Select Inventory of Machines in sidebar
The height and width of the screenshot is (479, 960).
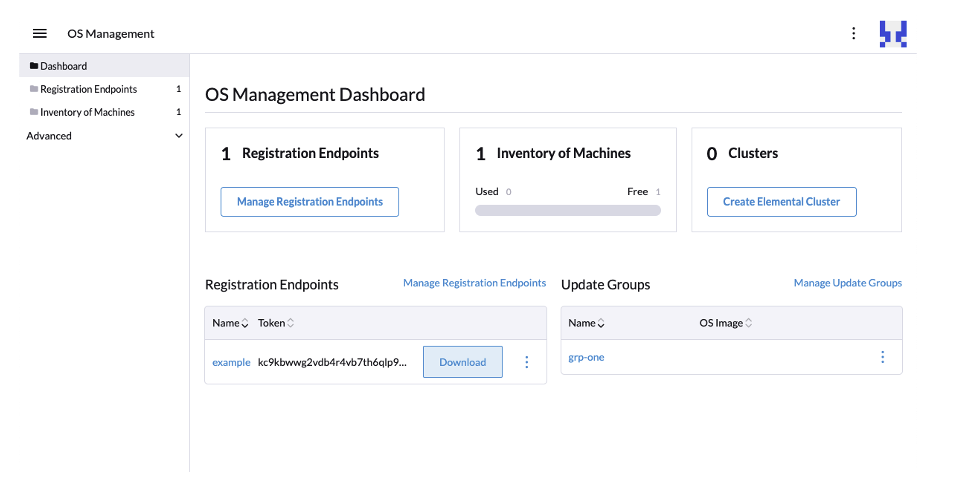tap(87, 112)
